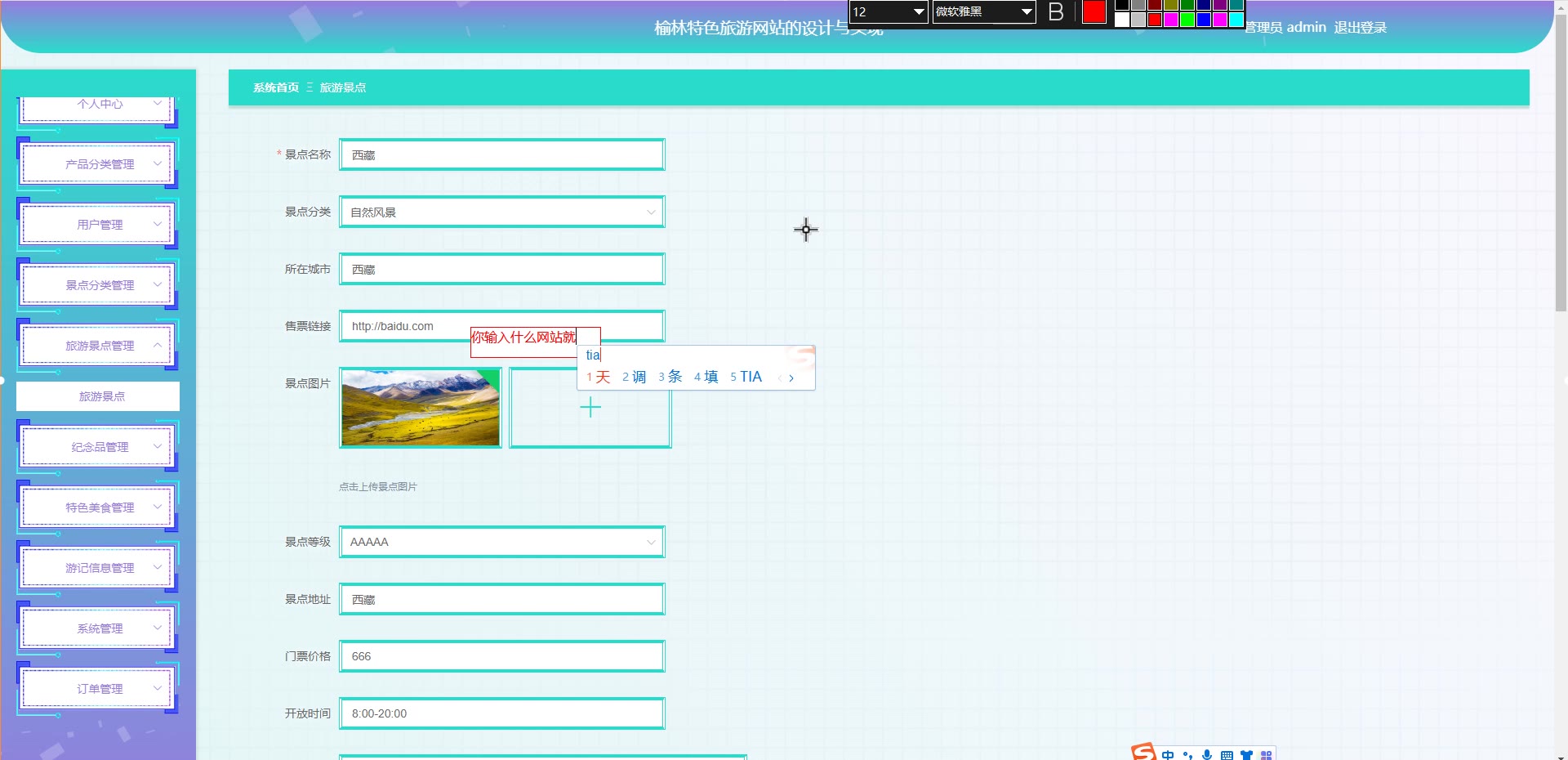The image size is (1568, 760).
Task: Click the Sogou input method logo
Action: point(1143,752)
